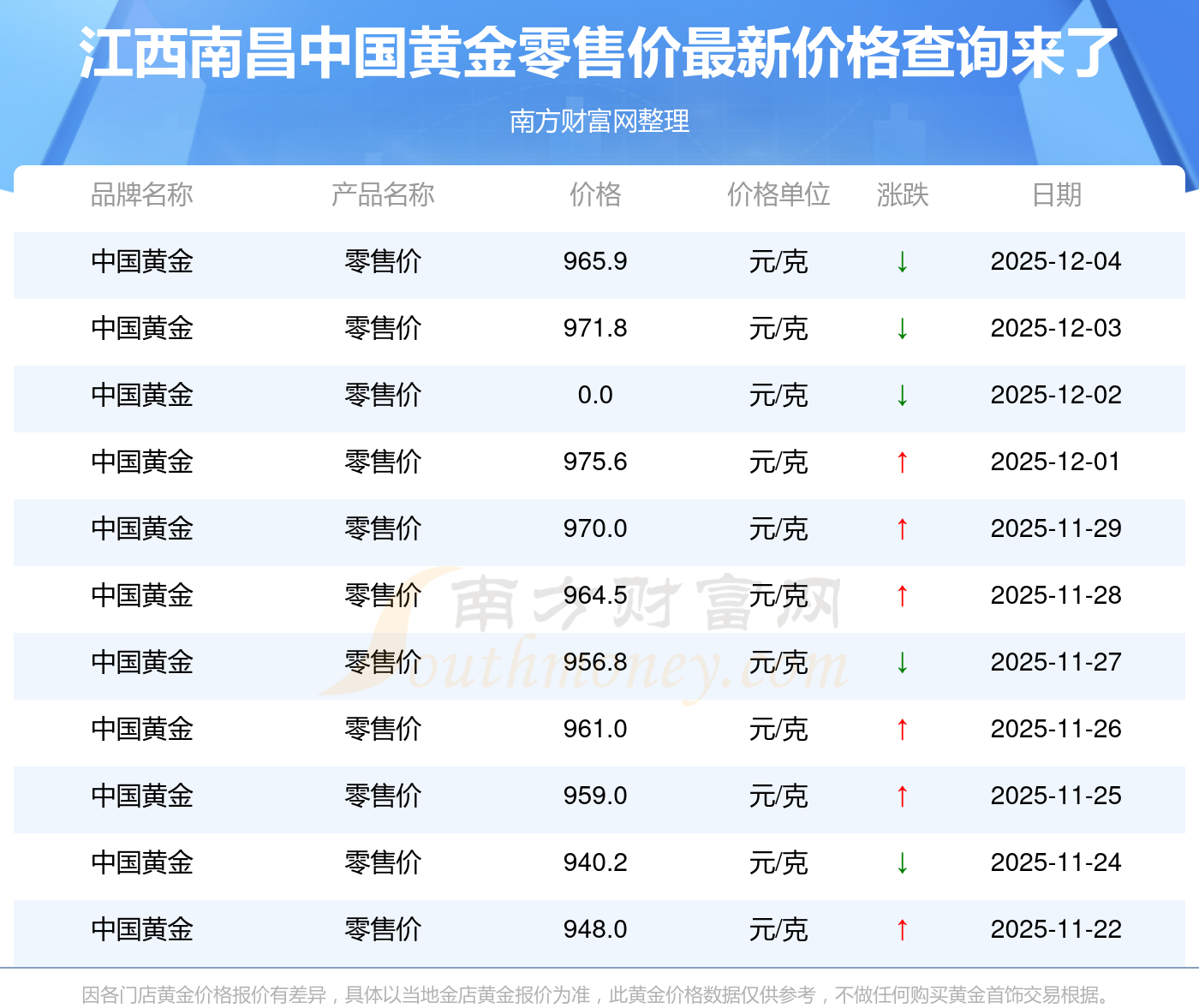Click 零售价 in the 2025-11-24 row
This screenshot has width=1199, height=1008.
(x=383, y=863)
